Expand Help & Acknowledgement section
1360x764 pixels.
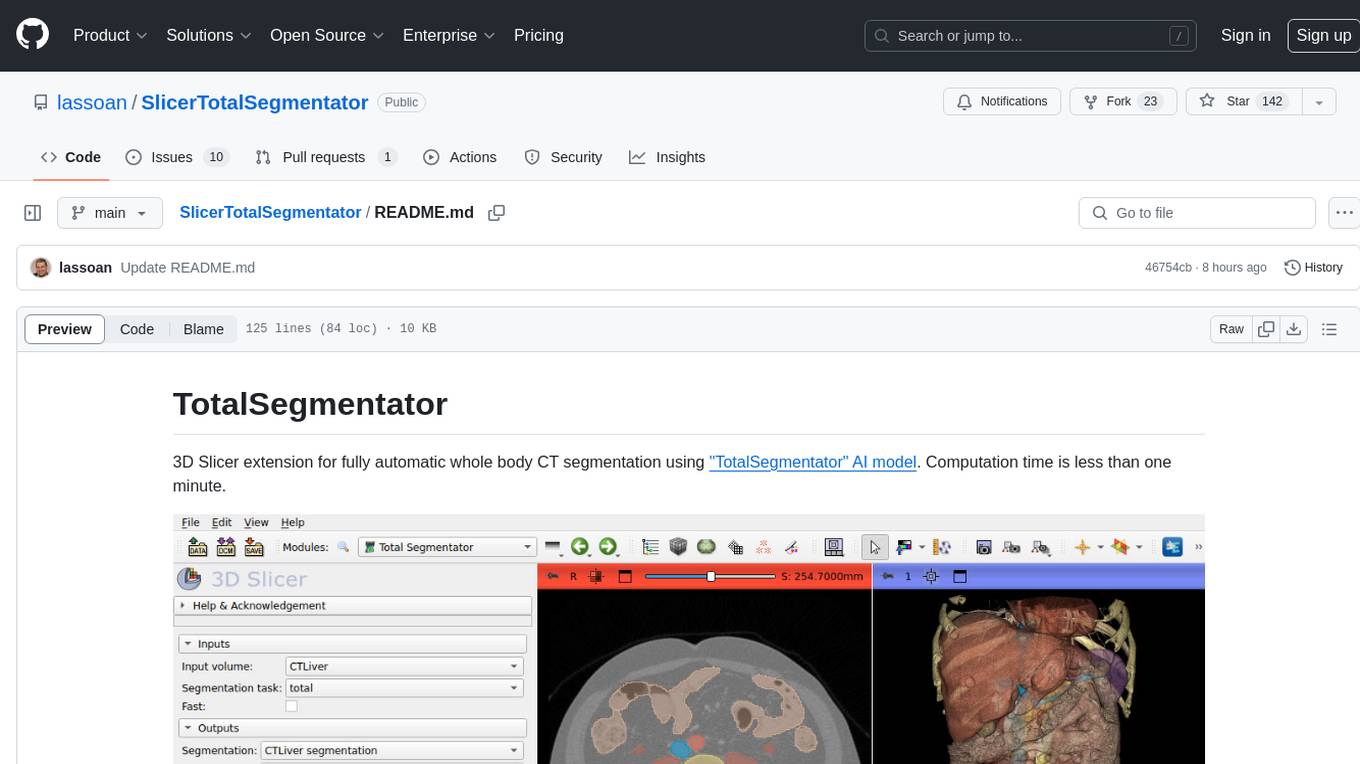354,605
